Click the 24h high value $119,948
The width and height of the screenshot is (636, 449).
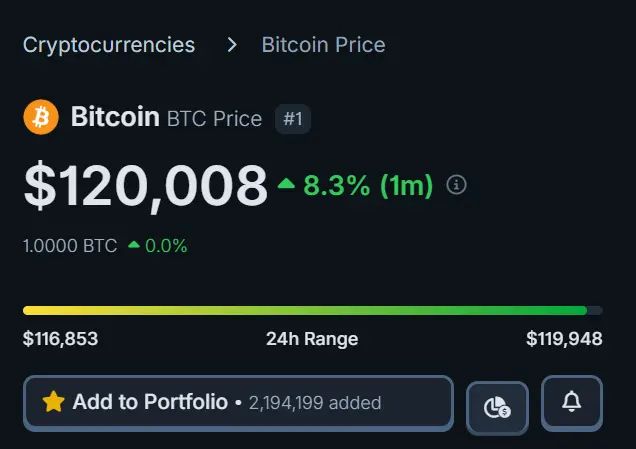tap(564, 339)
